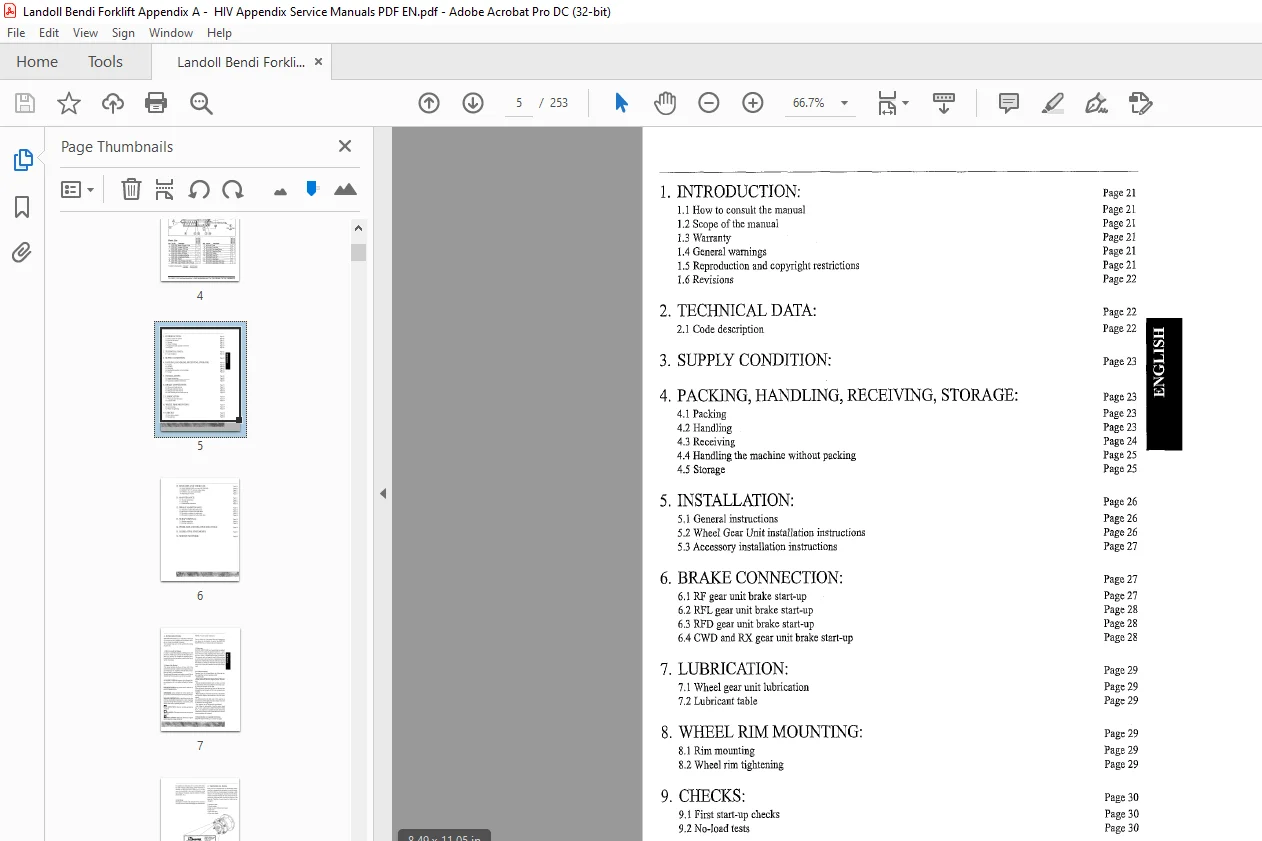Click '6.4 CWD and RX gear unit brake start-up'
The height and width of the screenshot is (841, 1262).
765,638
